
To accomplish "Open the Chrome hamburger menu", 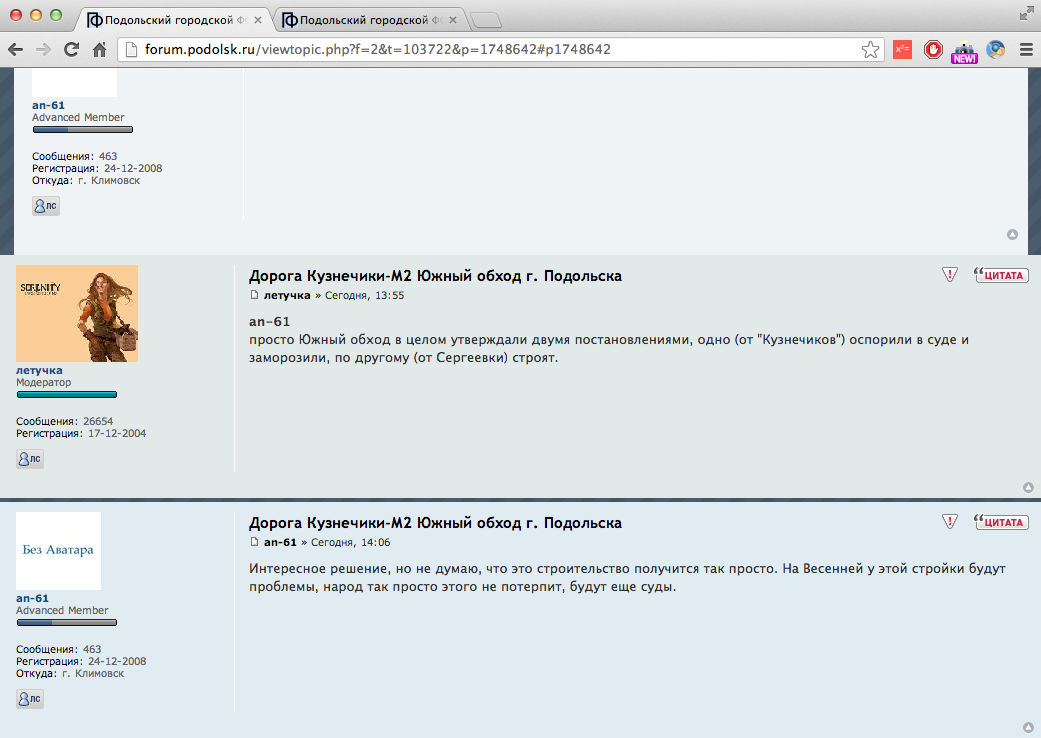I will tap(1025, 50).
